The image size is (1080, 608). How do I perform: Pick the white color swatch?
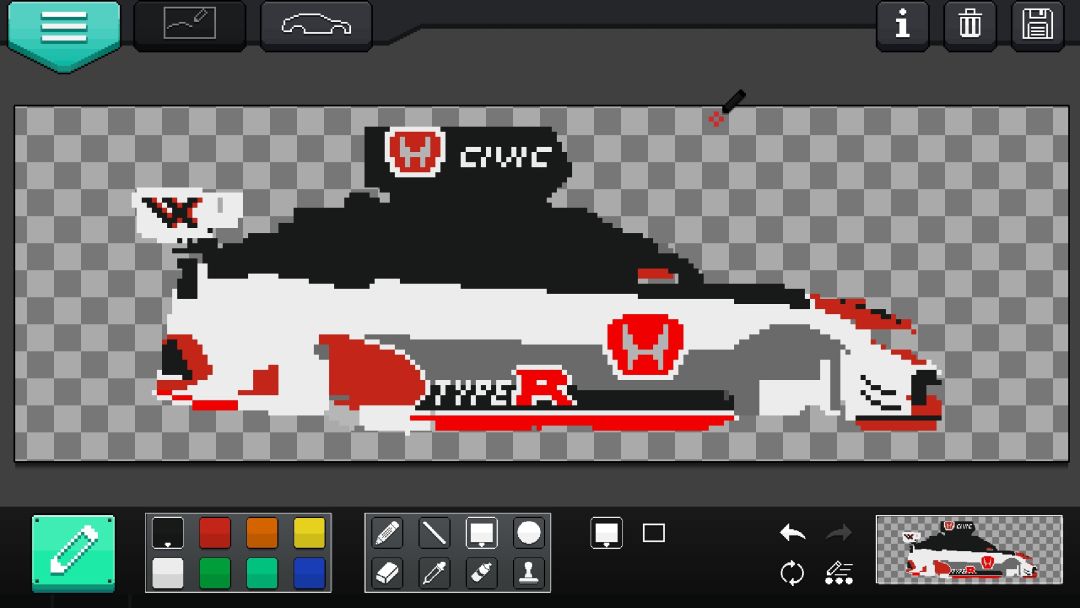pyautogui.click(x=167, y=573)
